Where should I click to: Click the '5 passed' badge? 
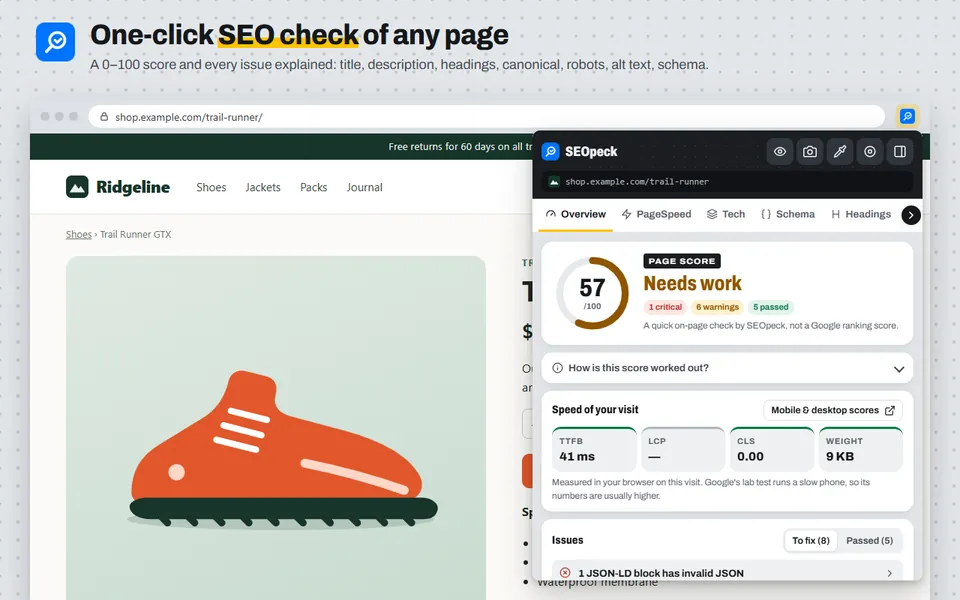(x=770, y=307)
